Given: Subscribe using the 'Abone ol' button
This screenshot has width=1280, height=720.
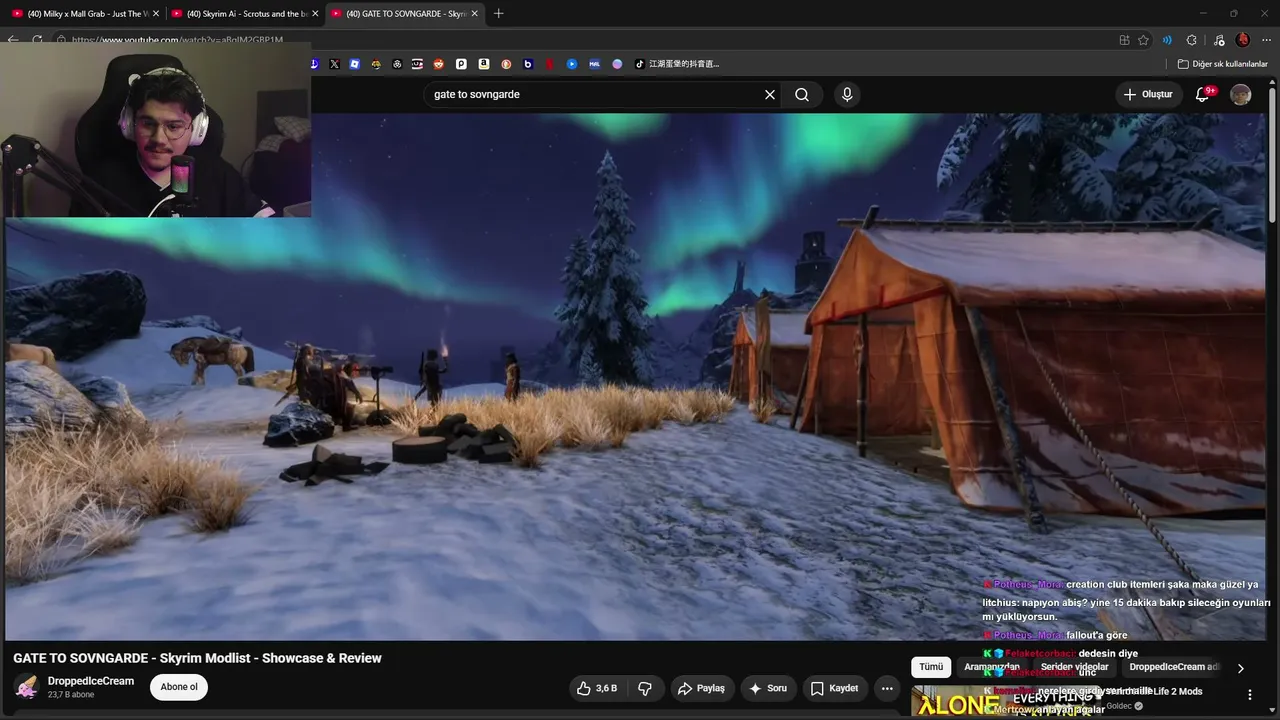Looking at the screenshot, I should pyautogui.click(x=179, y=687).
